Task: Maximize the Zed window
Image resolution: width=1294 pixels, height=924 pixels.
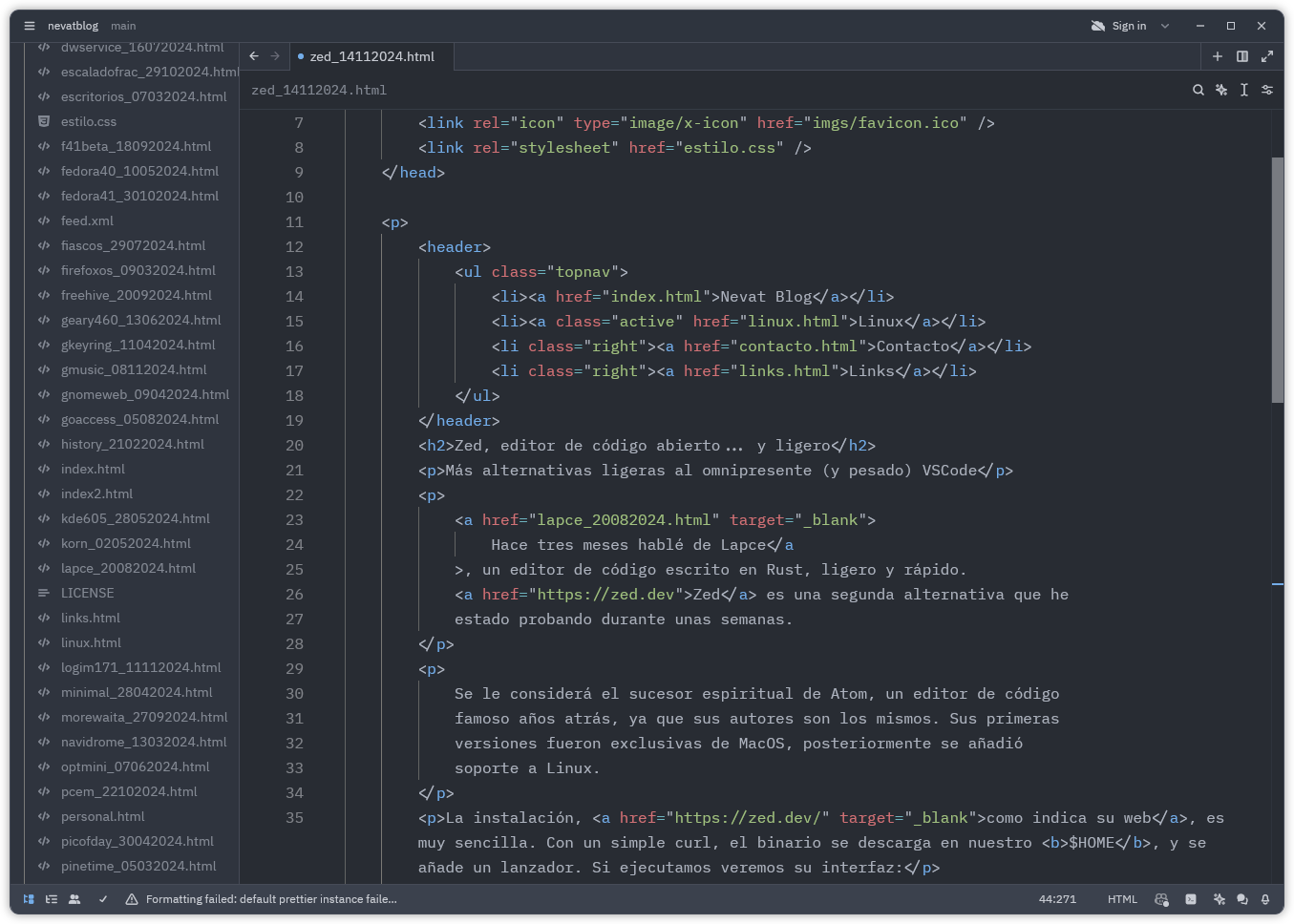Action: [1231, 26]
